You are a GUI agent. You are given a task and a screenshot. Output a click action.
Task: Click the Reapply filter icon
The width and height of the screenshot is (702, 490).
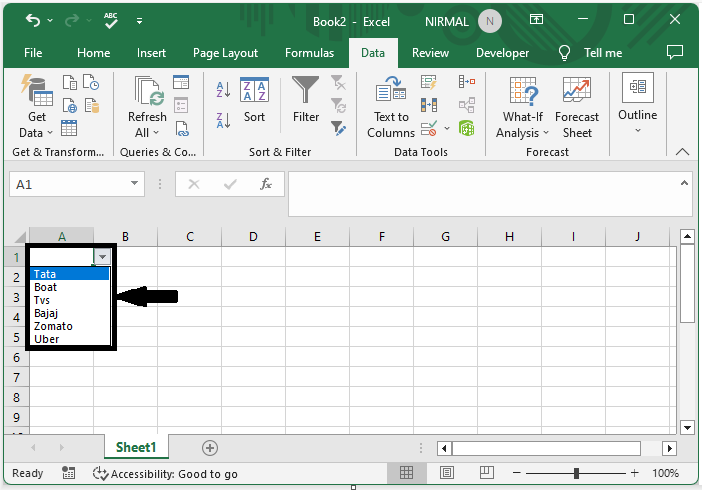click(x=338, y=106)
